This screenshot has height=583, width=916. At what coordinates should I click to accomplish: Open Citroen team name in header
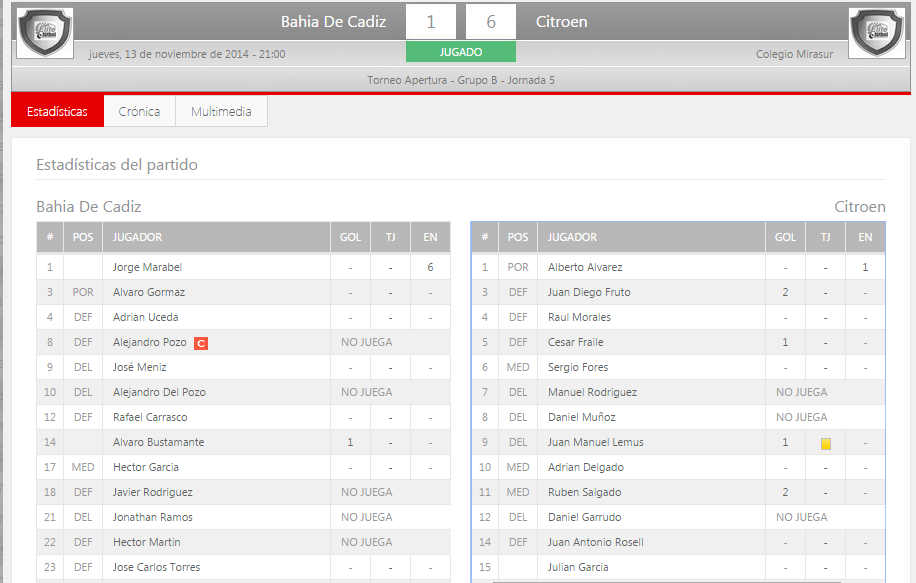(561, 22)
